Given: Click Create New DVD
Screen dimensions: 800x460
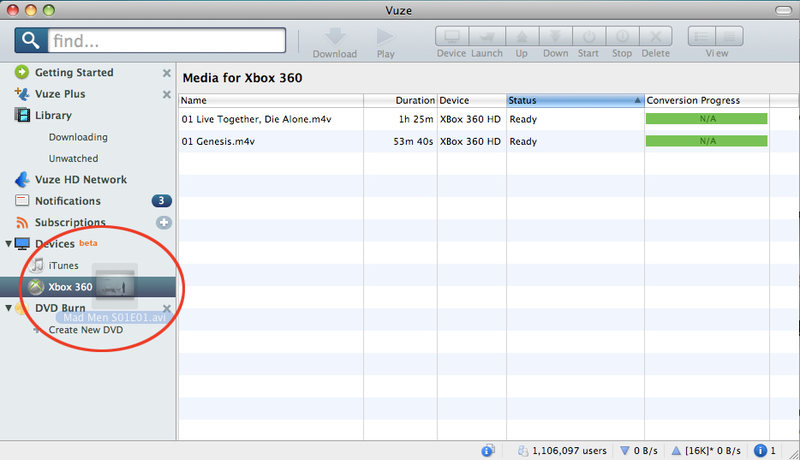Looking at the screenshot, I should point(86,330).
